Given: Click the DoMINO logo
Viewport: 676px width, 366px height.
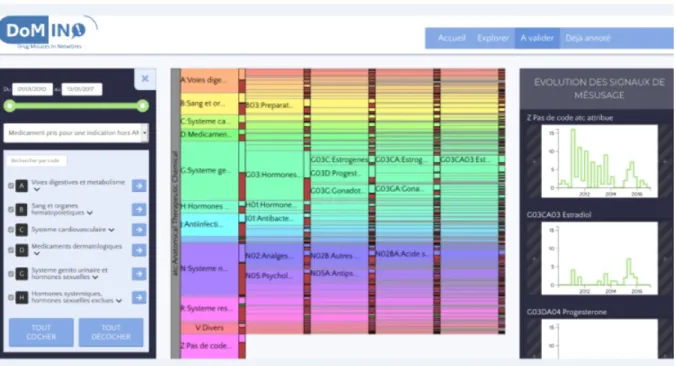Looking at the screenshot, I should (x=48, y=31).
